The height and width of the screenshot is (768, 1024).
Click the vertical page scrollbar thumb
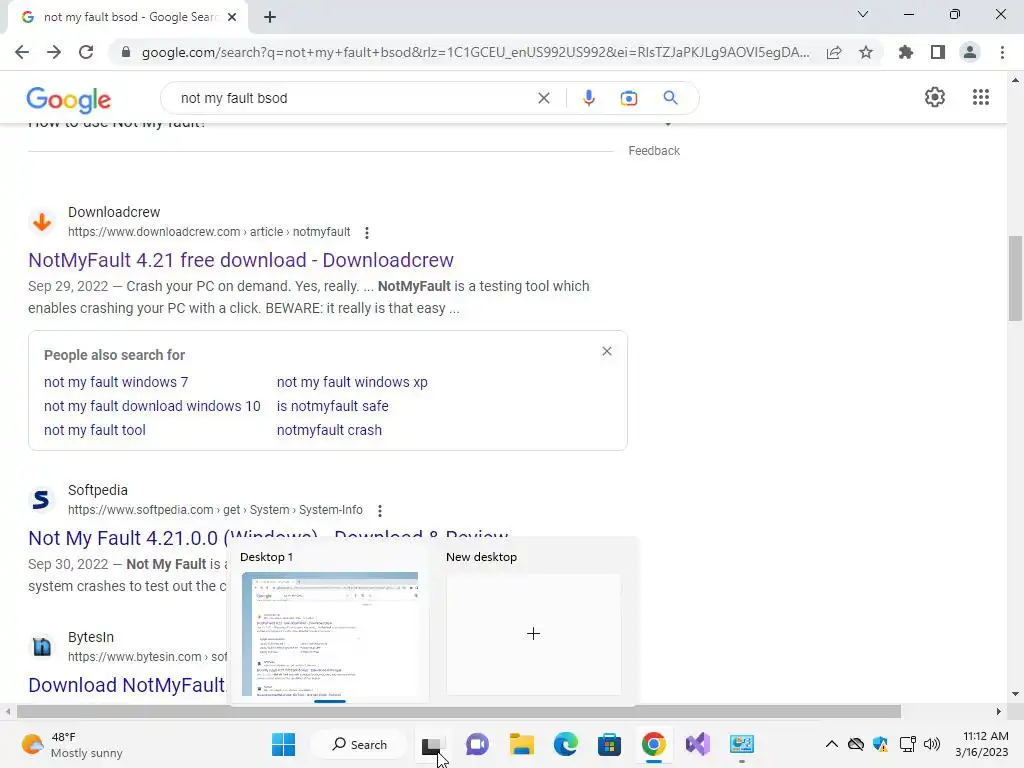point(1015,278)
